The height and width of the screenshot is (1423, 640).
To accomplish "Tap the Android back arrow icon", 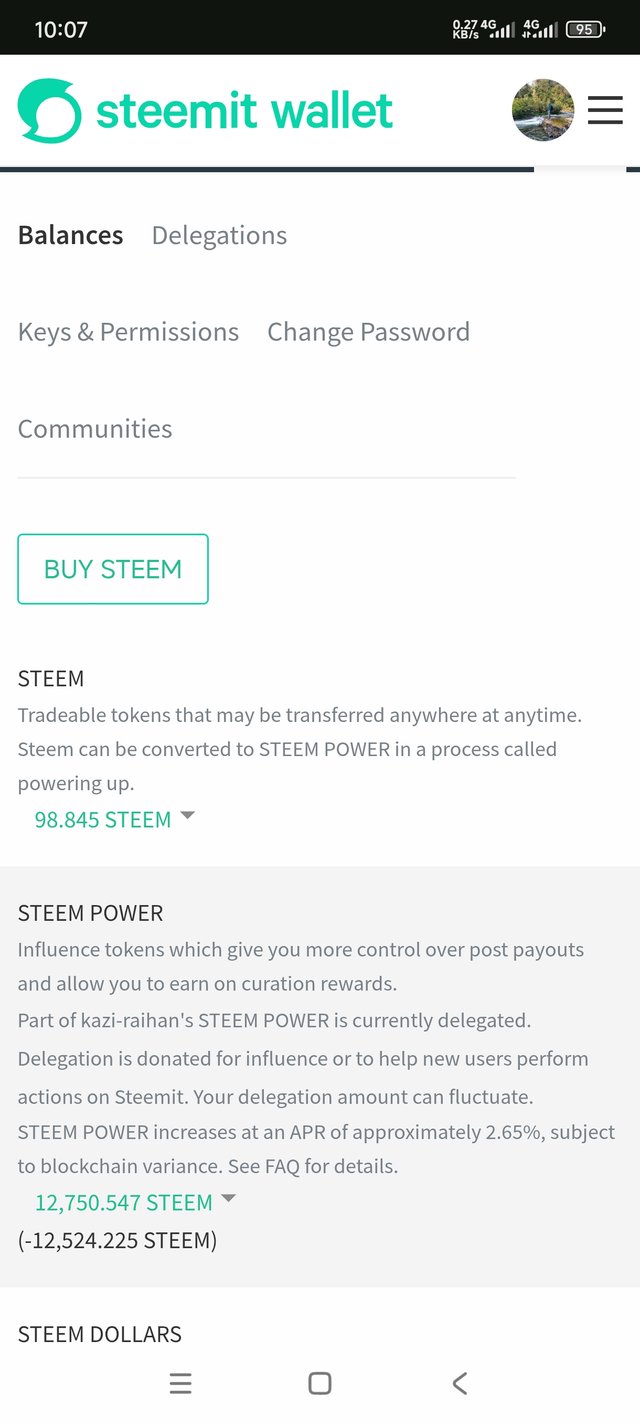I will click(459, 1383).
